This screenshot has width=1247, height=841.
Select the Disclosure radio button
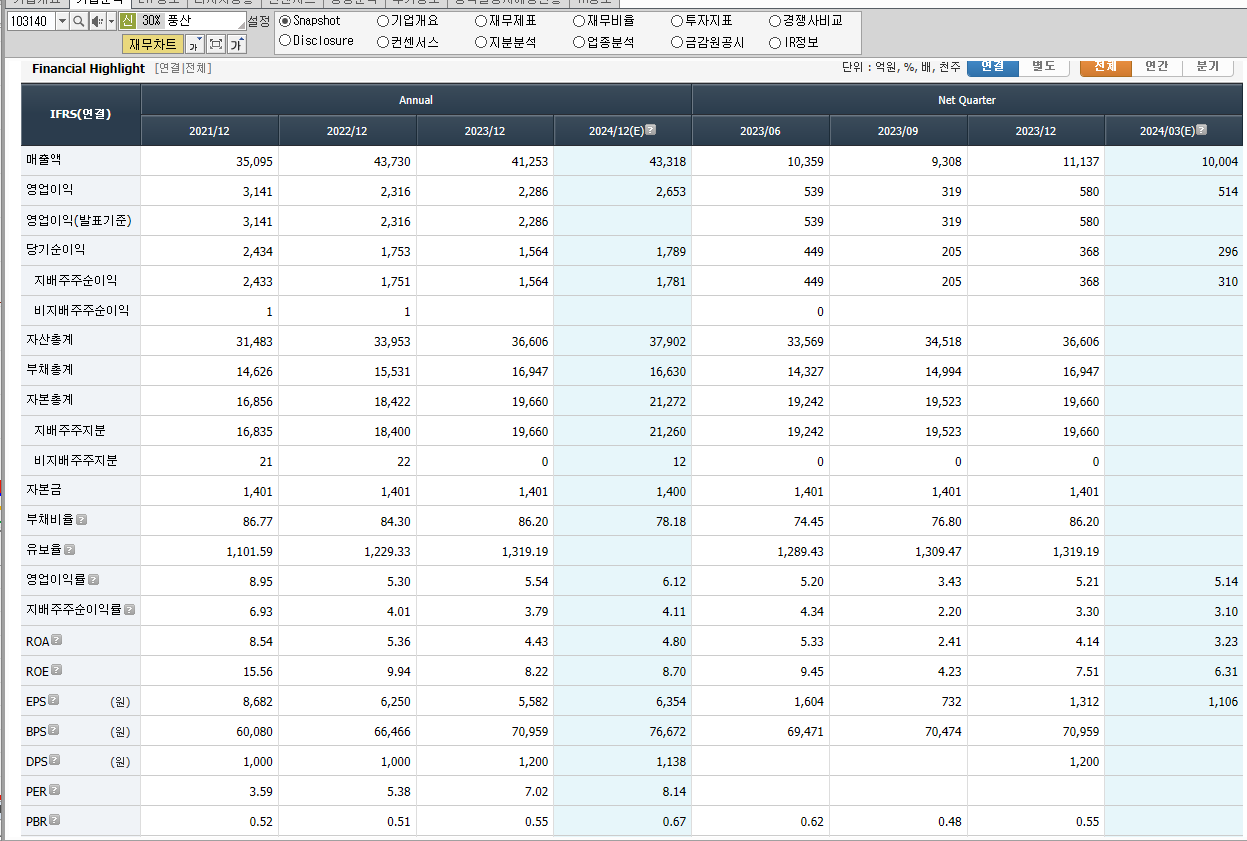pyautogui.click(x=285, y=41)
